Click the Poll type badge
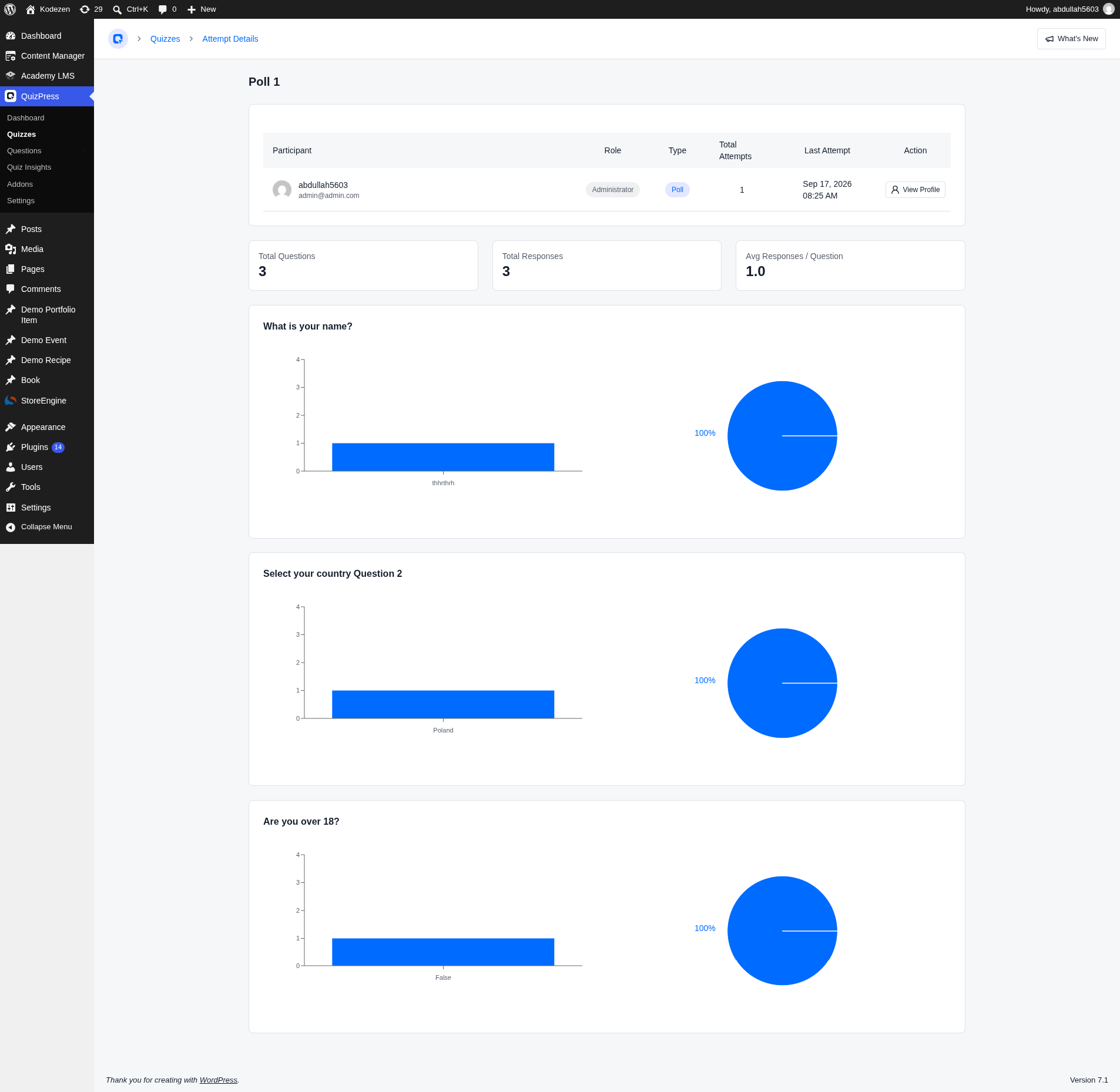The height and width of the screenshot is (1092, 1120). [677, 190]
